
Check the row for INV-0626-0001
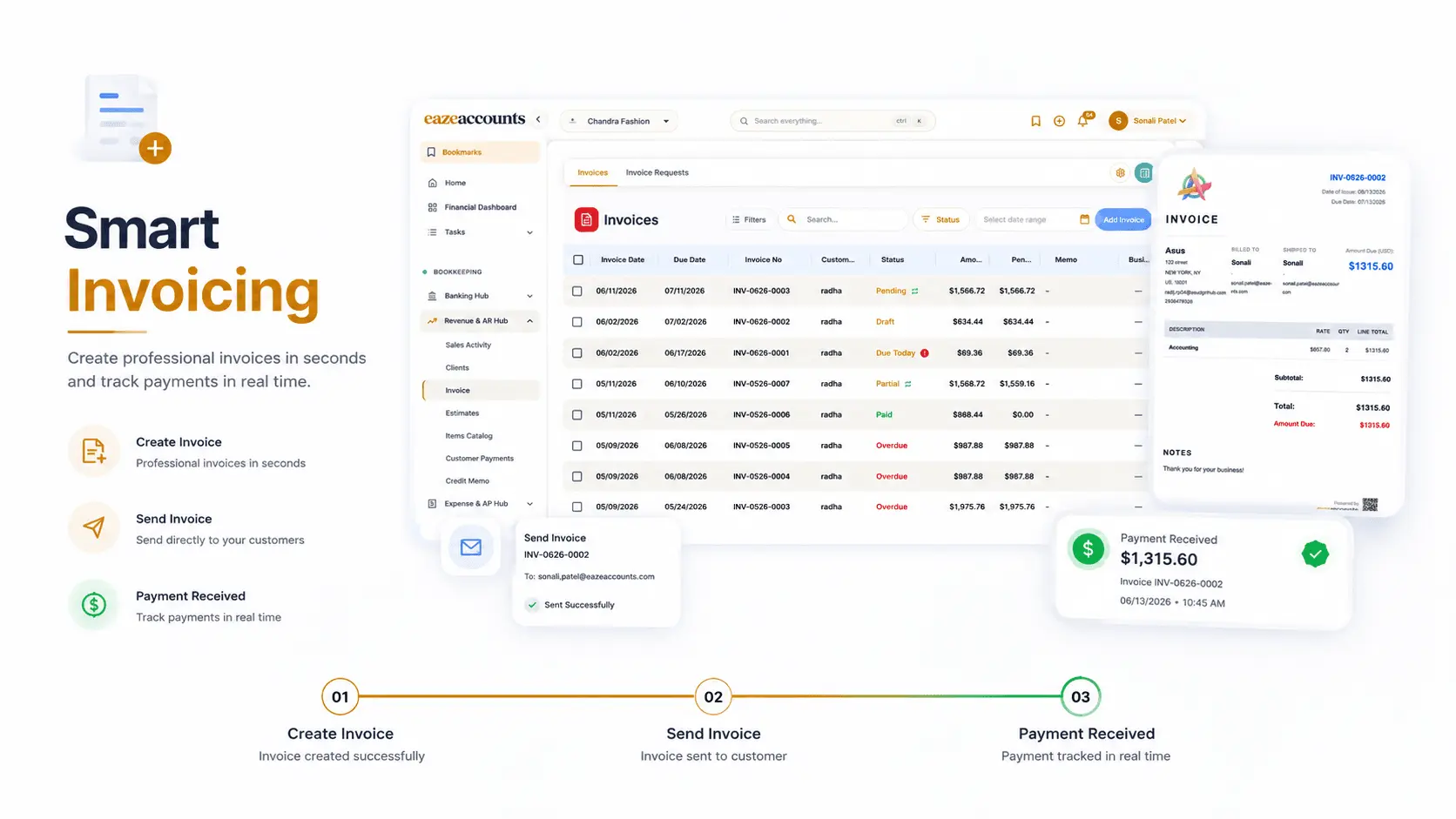click(x=577, y=353)
